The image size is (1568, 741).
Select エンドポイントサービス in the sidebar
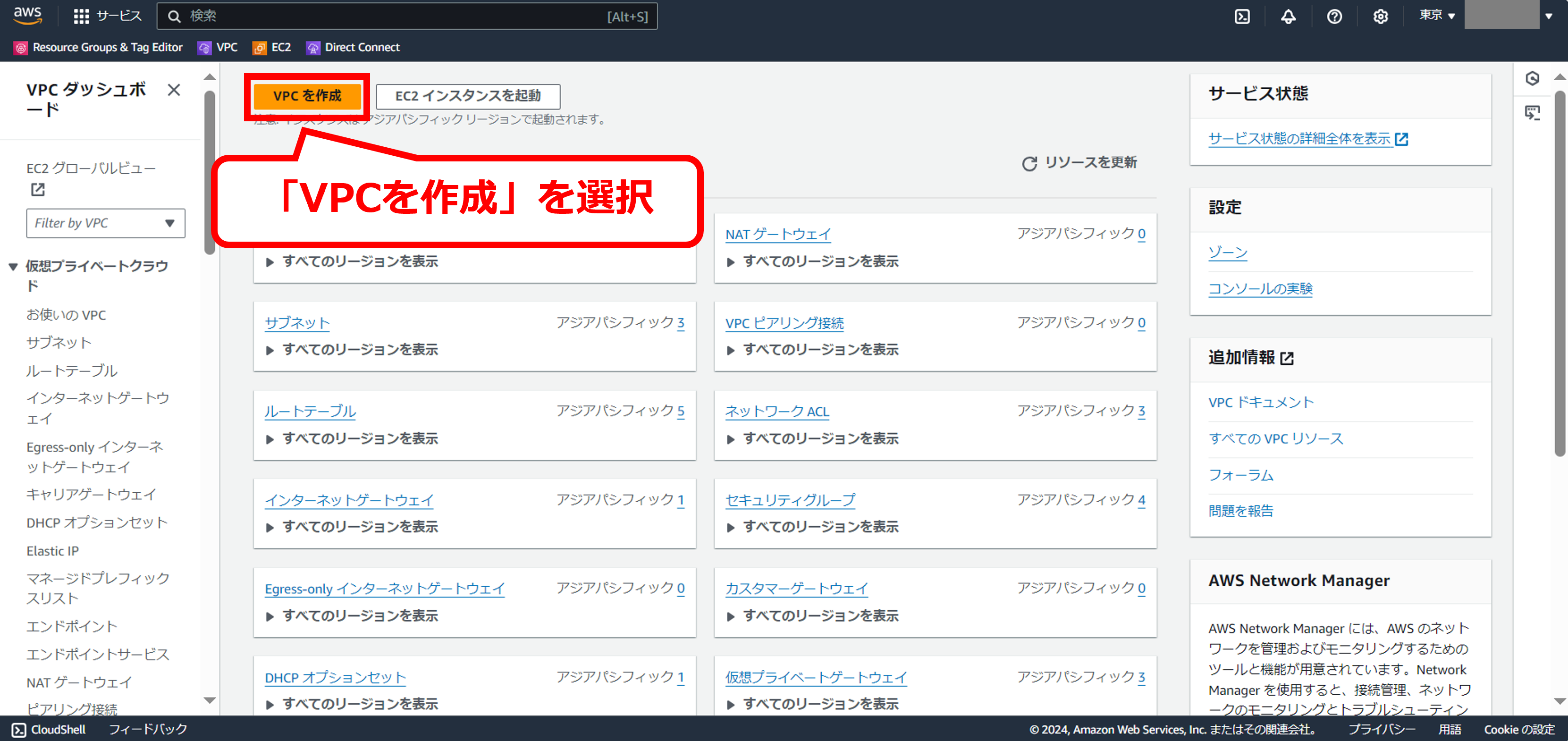(x=97, y=654)
